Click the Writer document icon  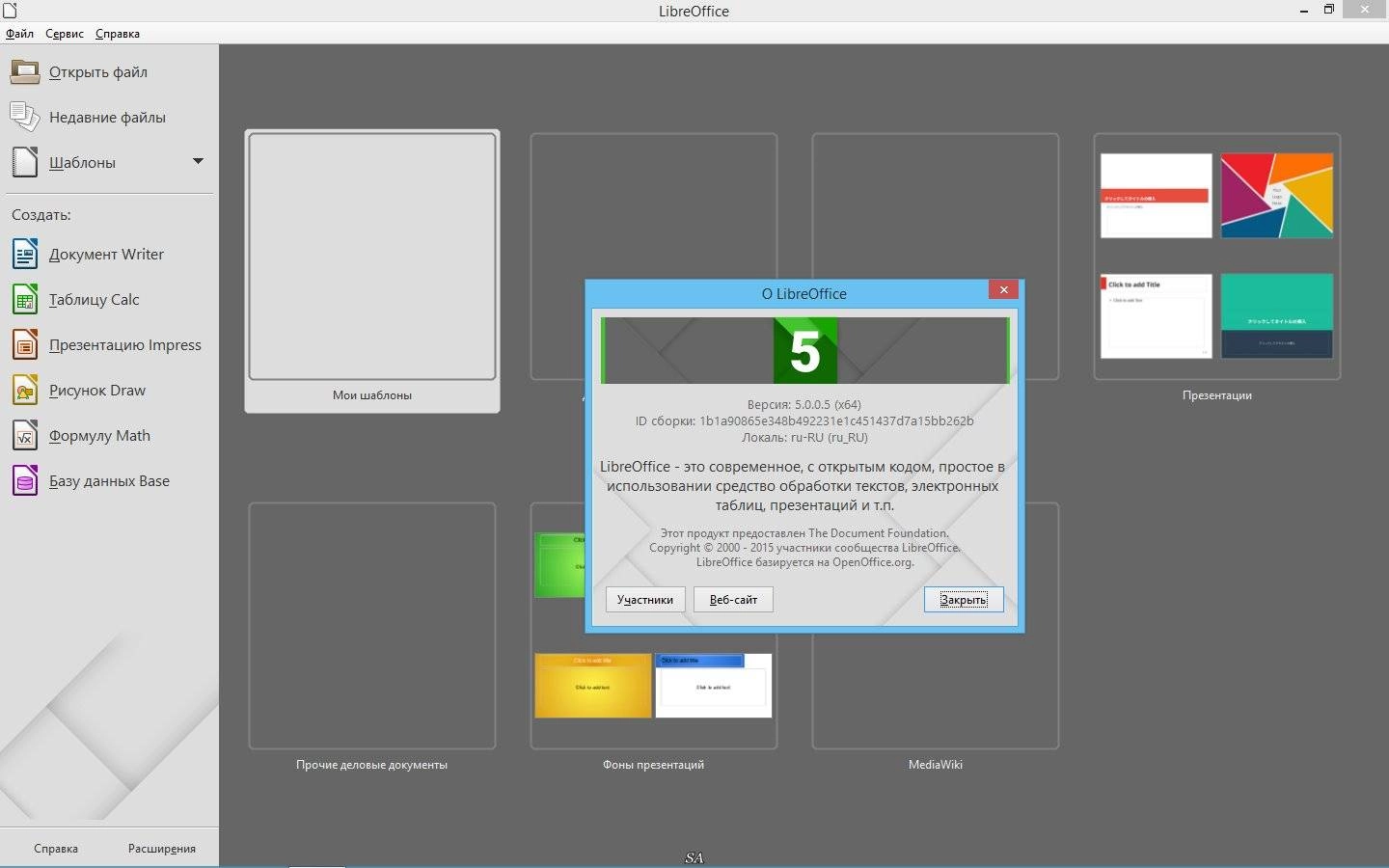25,255
